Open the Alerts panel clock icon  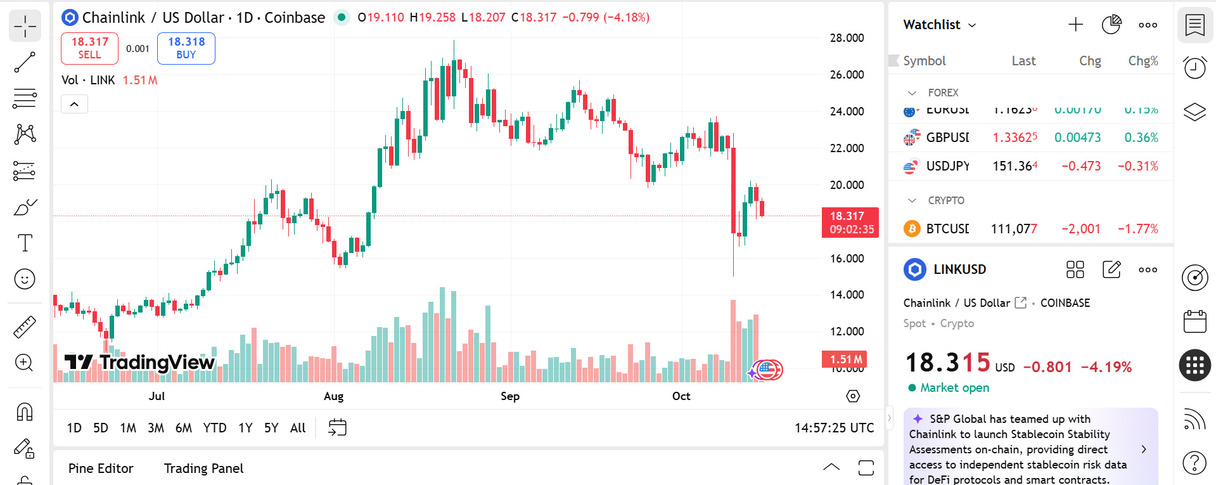[x=1194, y=68]
